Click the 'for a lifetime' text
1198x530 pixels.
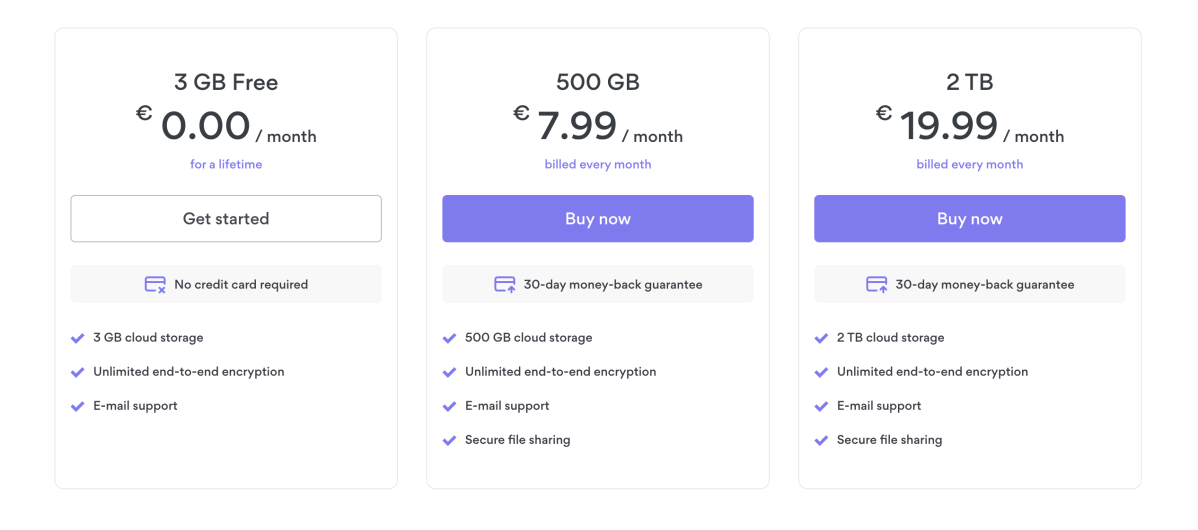coord(226,164)
